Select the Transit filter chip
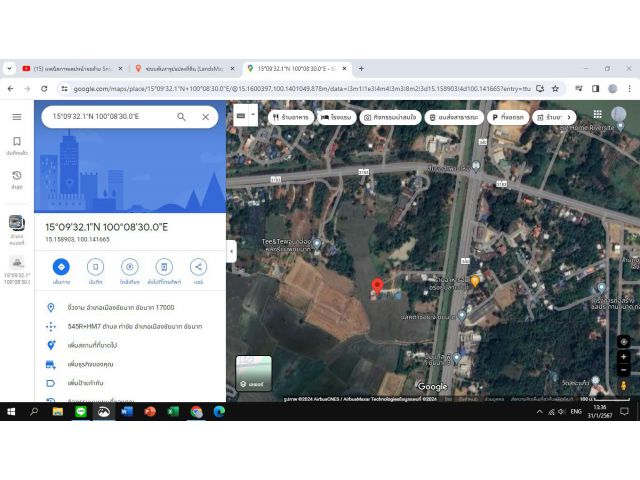This screenshot has width=640, height=480. click(454, 117)
